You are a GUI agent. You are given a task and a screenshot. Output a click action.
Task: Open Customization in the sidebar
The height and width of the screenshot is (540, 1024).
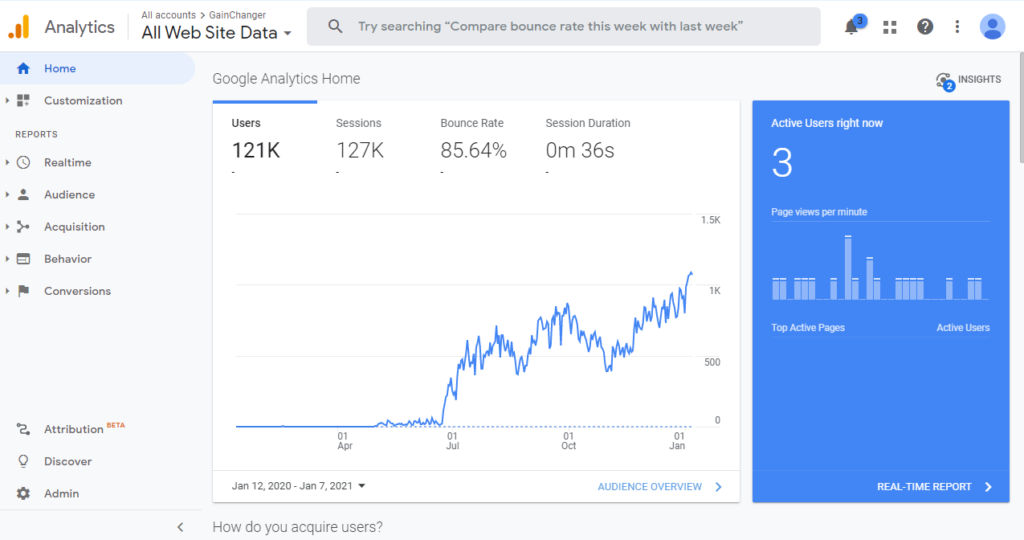83,101
